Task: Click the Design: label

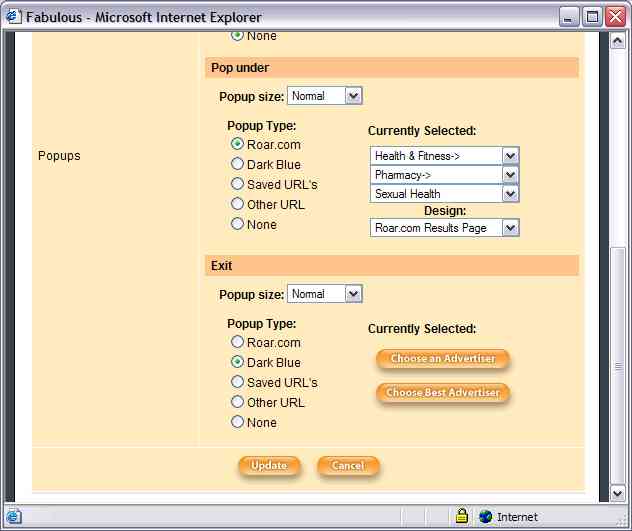Action: click(x=445, y=210)
